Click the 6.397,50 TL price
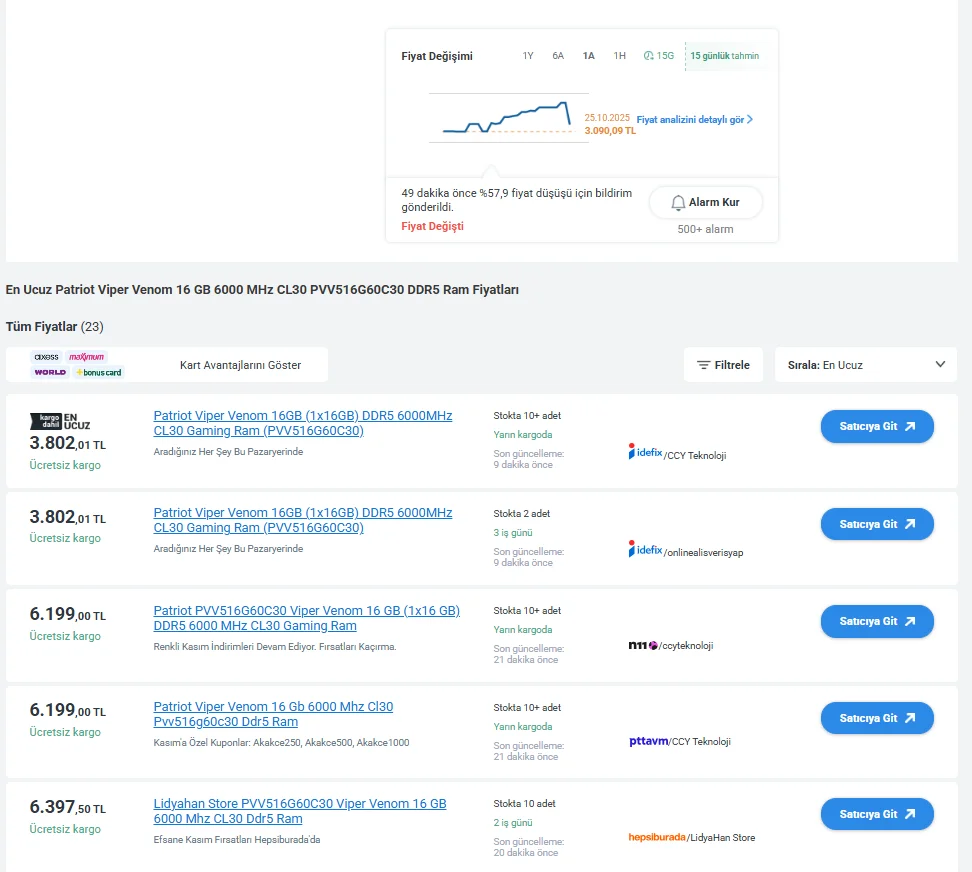972x872 pixels. point(68,807)
